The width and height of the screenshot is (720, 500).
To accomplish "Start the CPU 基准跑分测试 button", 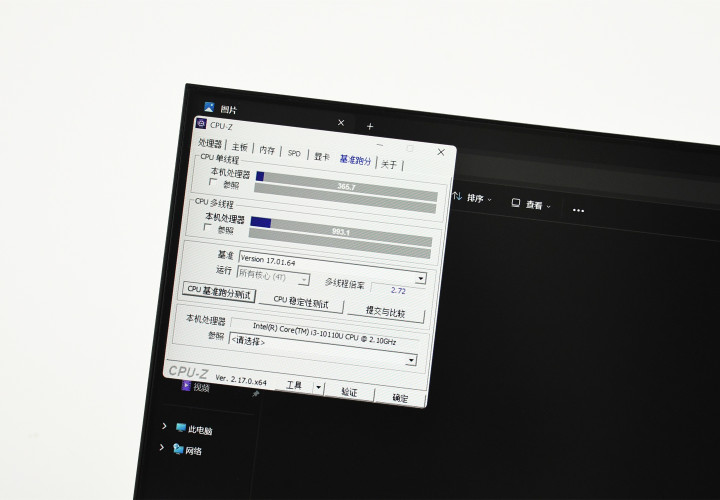I will (219, 292).
